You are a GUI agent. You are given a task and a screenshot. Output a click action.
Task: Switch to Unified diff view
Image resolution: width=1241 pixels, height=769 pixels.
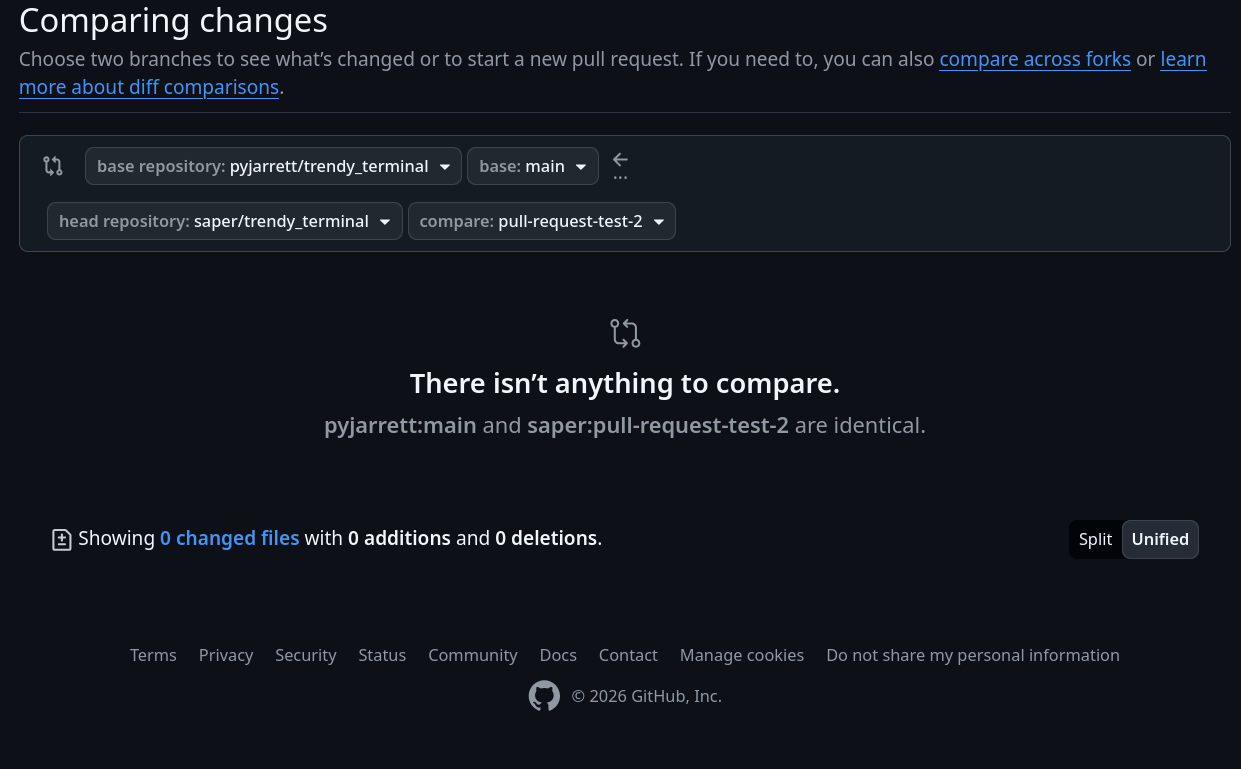coord(1159,539)
